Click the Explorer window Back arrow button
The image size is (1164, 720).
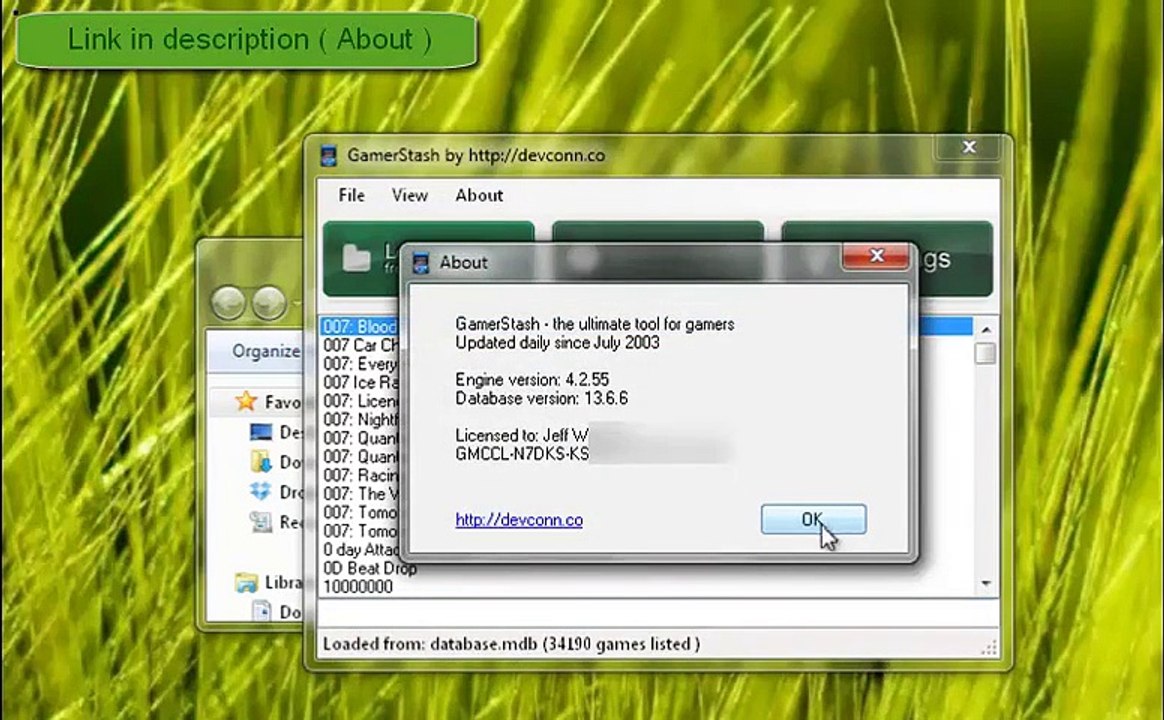coord(228,303)
